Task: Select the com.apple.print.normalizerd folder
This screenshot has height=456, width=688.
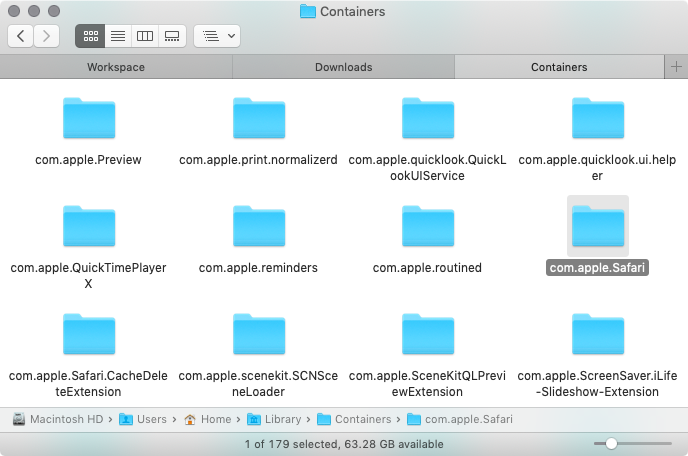Action: 259,121
